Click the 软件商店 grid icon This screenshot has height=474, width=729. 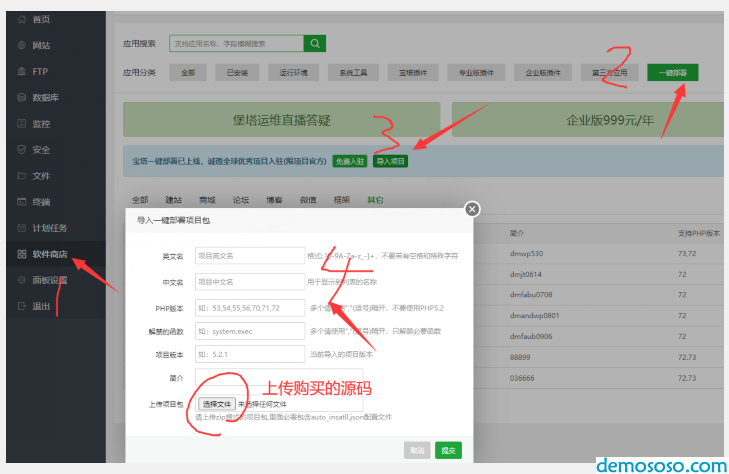click(x=21, y=254)
